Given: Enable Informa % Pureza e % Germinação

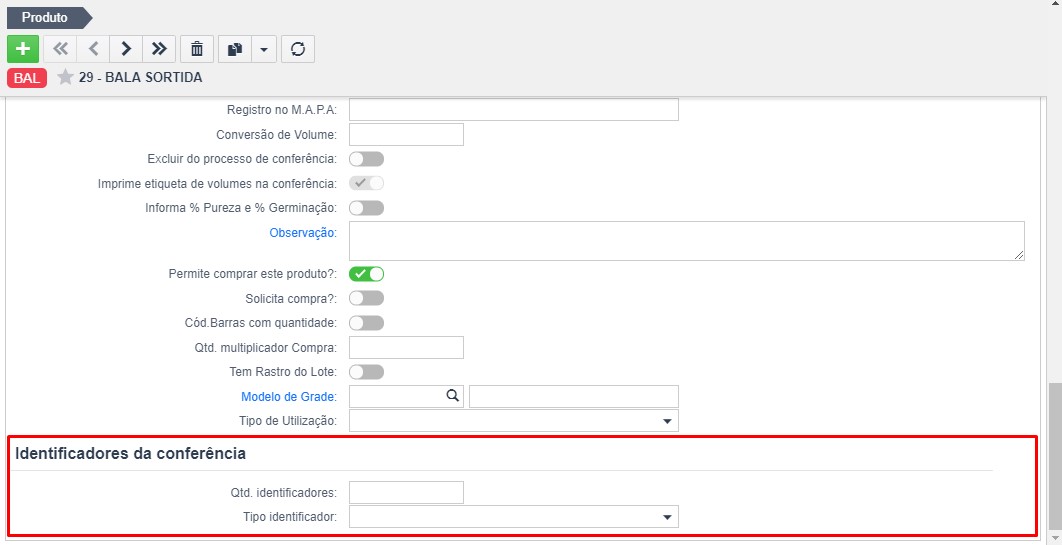Looking at the screenshot, I should (366, 207).
